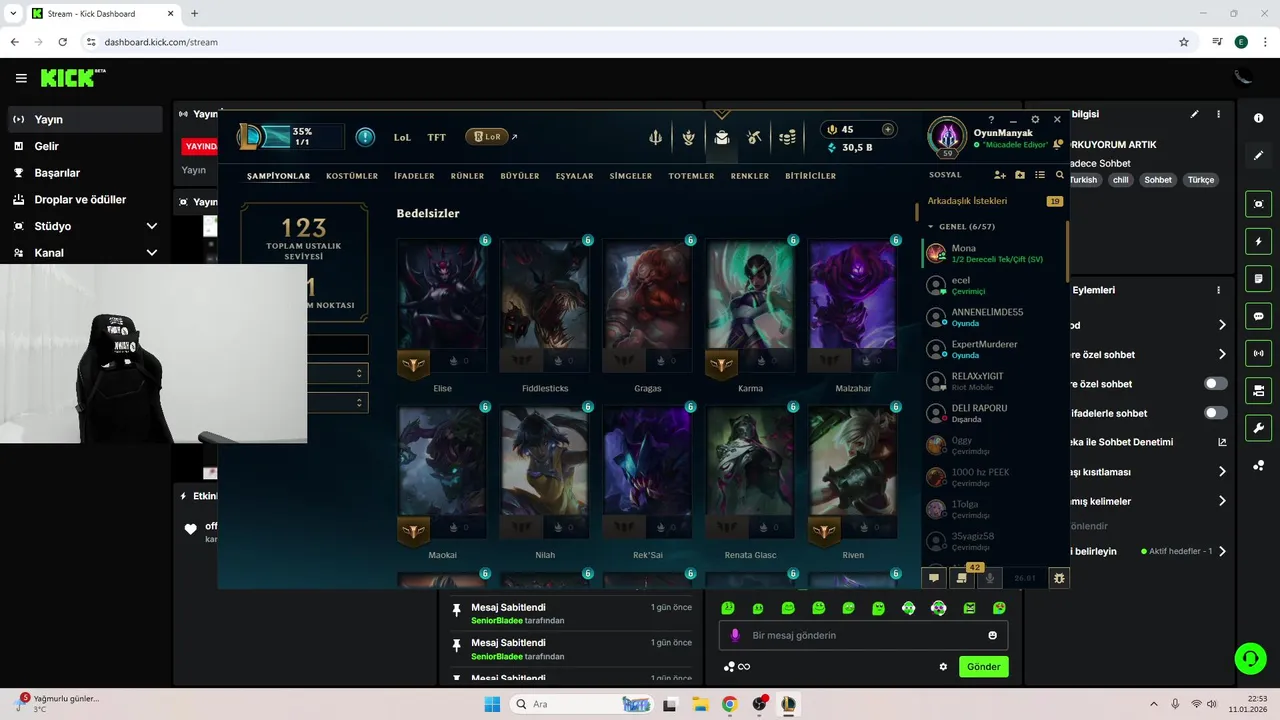This screenshot has width=1280, height=720.
Task: Click League friend search magnifier
Action: pos(1060,175)
